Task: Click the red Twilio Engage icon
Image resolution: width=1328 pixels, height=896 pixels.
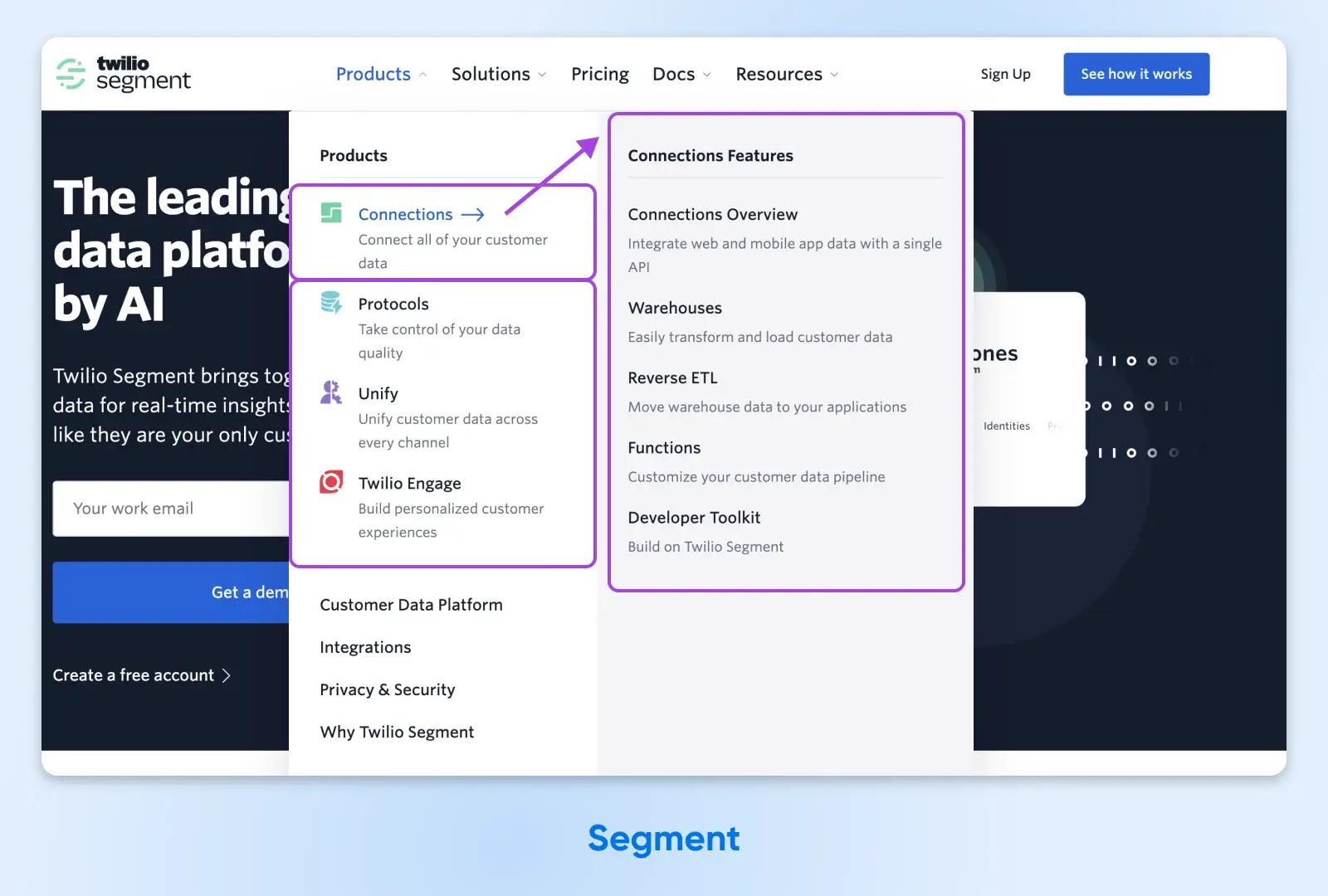Action: (x=331, y=482)
